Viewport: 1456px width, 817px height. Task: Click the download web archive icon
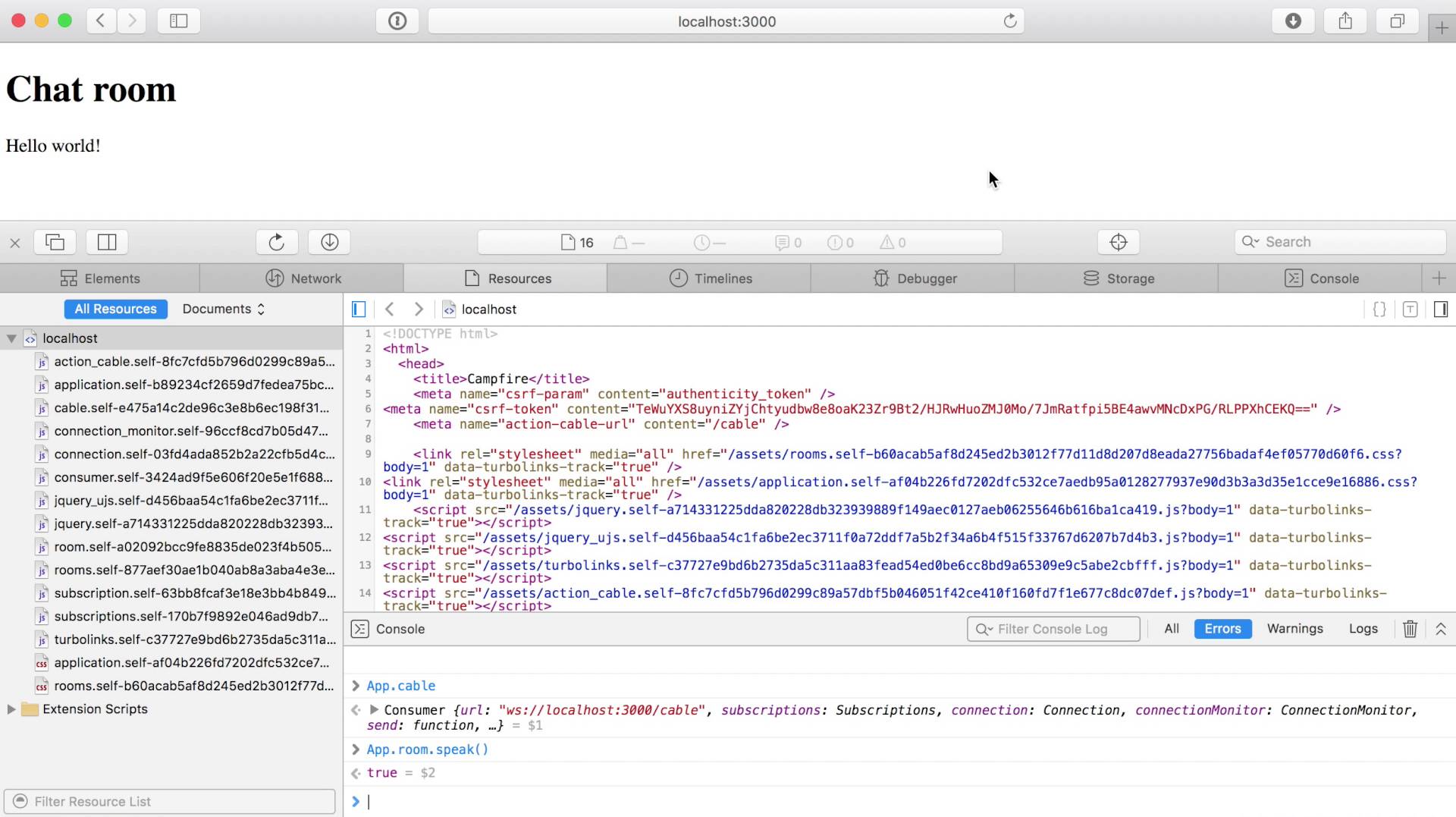pos(329,242)
